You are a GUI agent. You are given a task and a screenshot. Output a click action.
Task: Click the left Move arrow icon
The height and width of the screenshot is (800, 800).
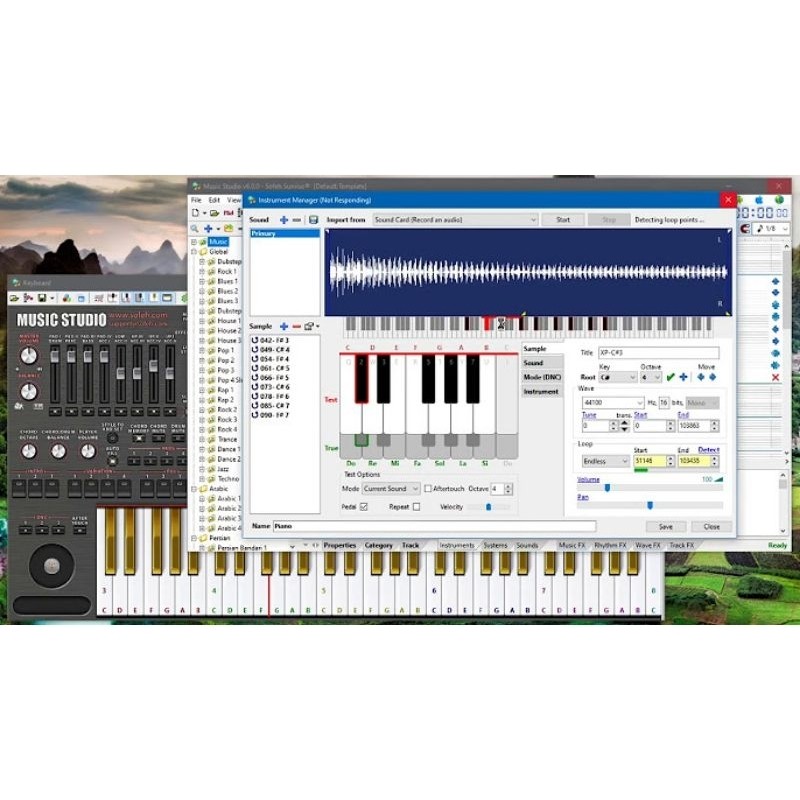700,377
